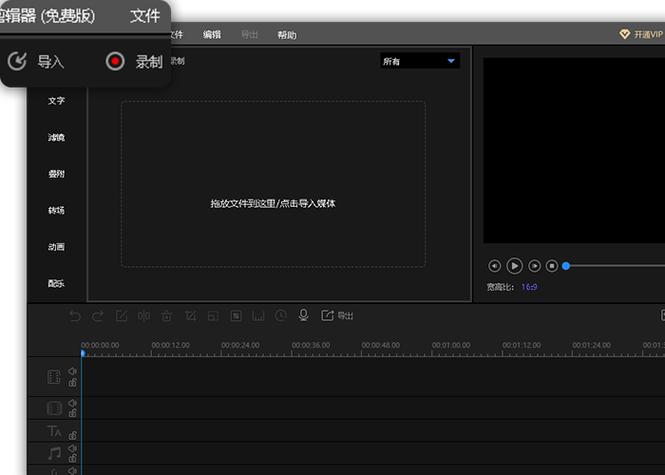Click the microphone voiceover icon
This screenshot has height=475, width=665.
(303, 316)
